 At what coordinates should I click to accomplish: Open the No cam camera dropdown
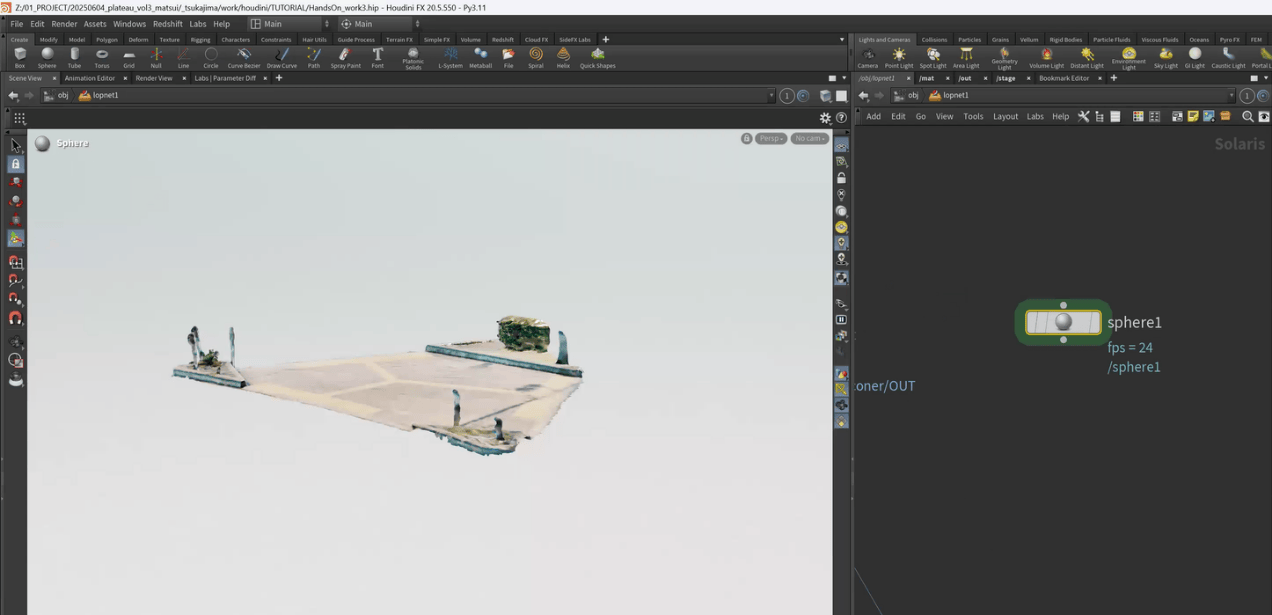(x=809, y=139)
